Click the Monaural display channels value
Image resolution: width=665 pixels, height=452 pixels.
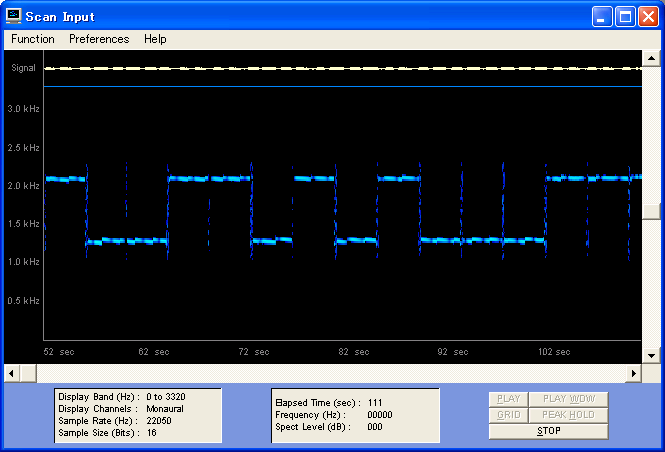[165, 409]
